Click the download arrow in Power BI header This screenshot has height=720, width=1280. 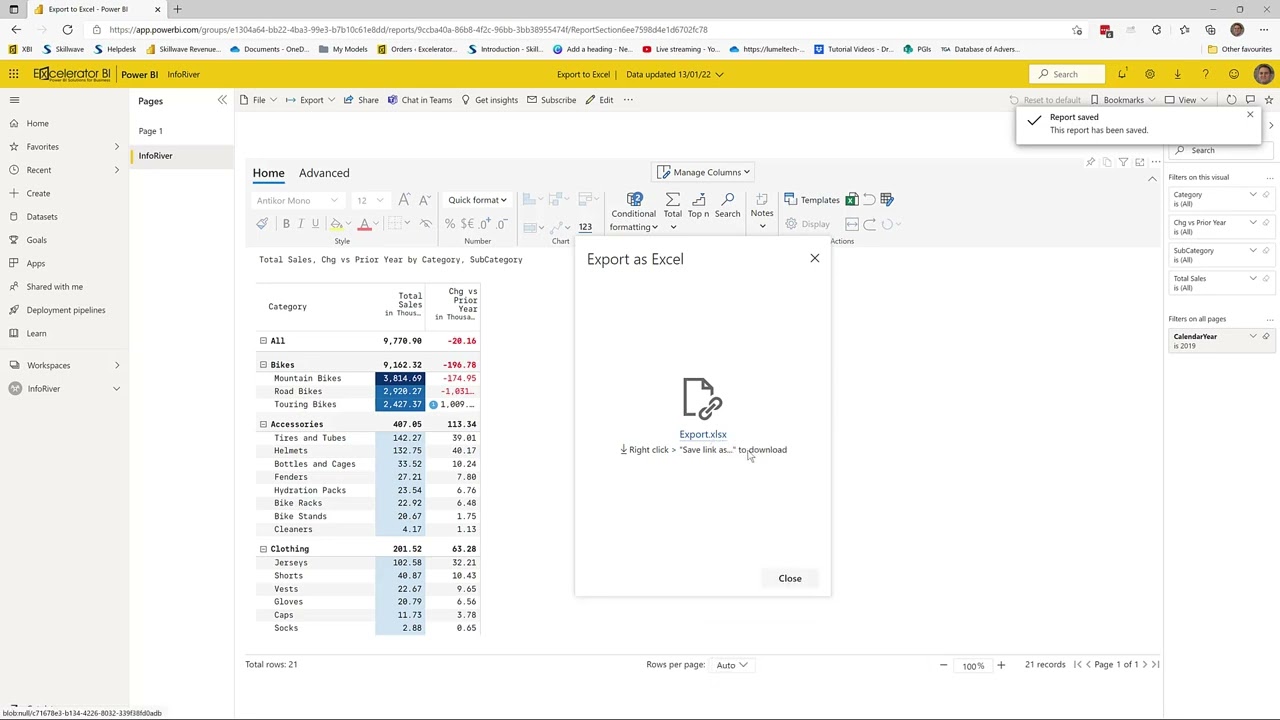1177,74
